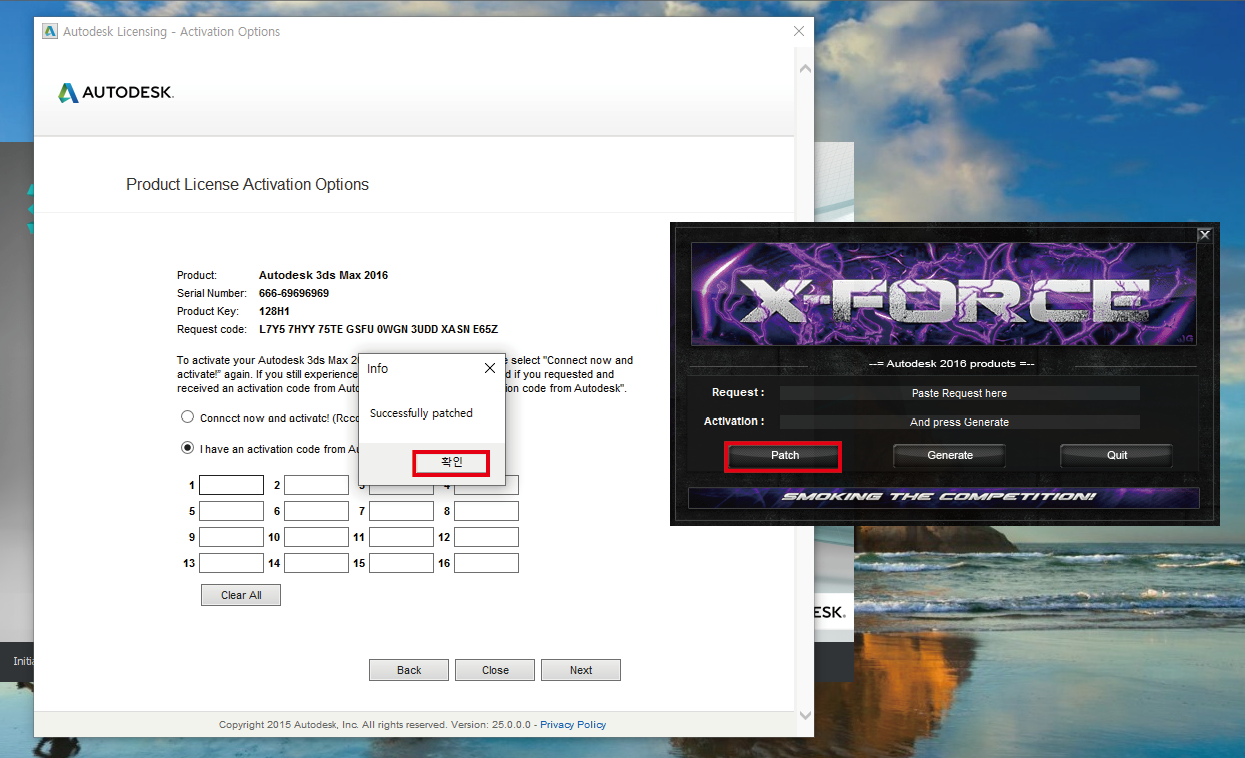Click the Quit button in X-Force

[1117, 456]
